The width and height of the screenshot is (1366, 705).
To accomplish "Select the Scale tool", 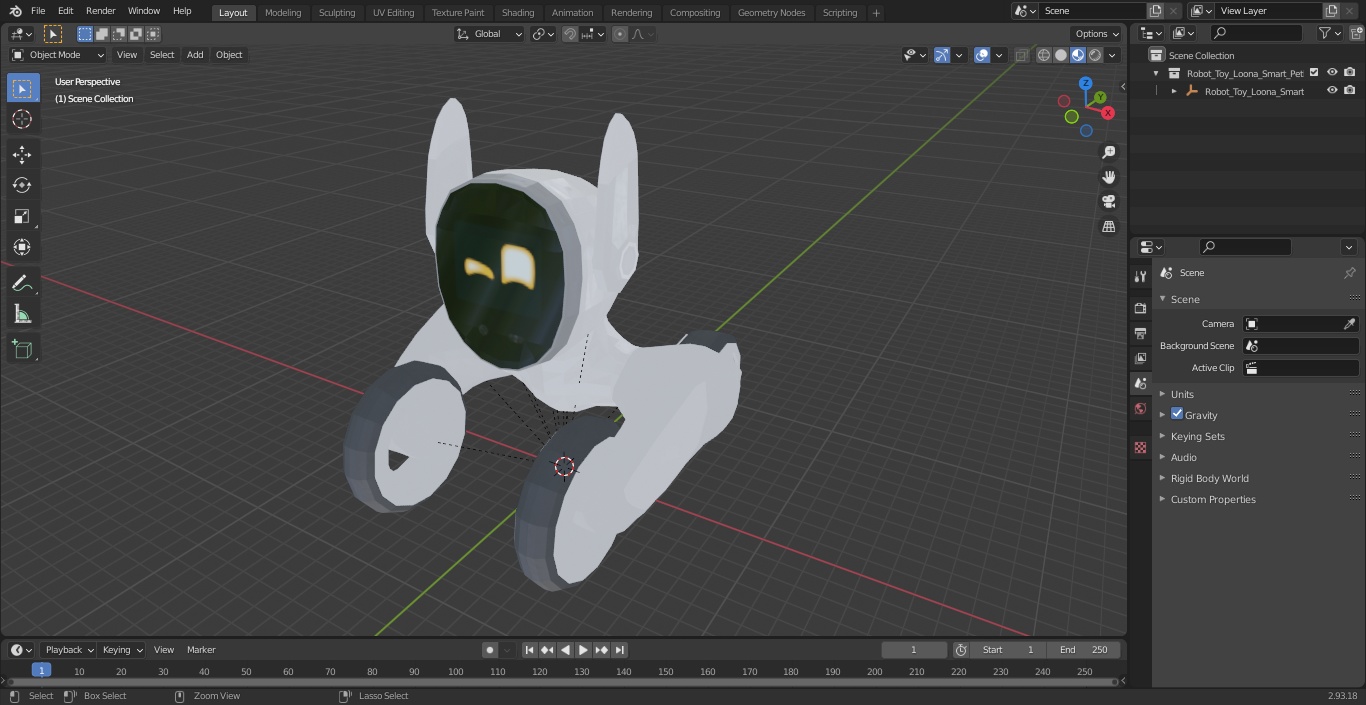I will (22, 216).
